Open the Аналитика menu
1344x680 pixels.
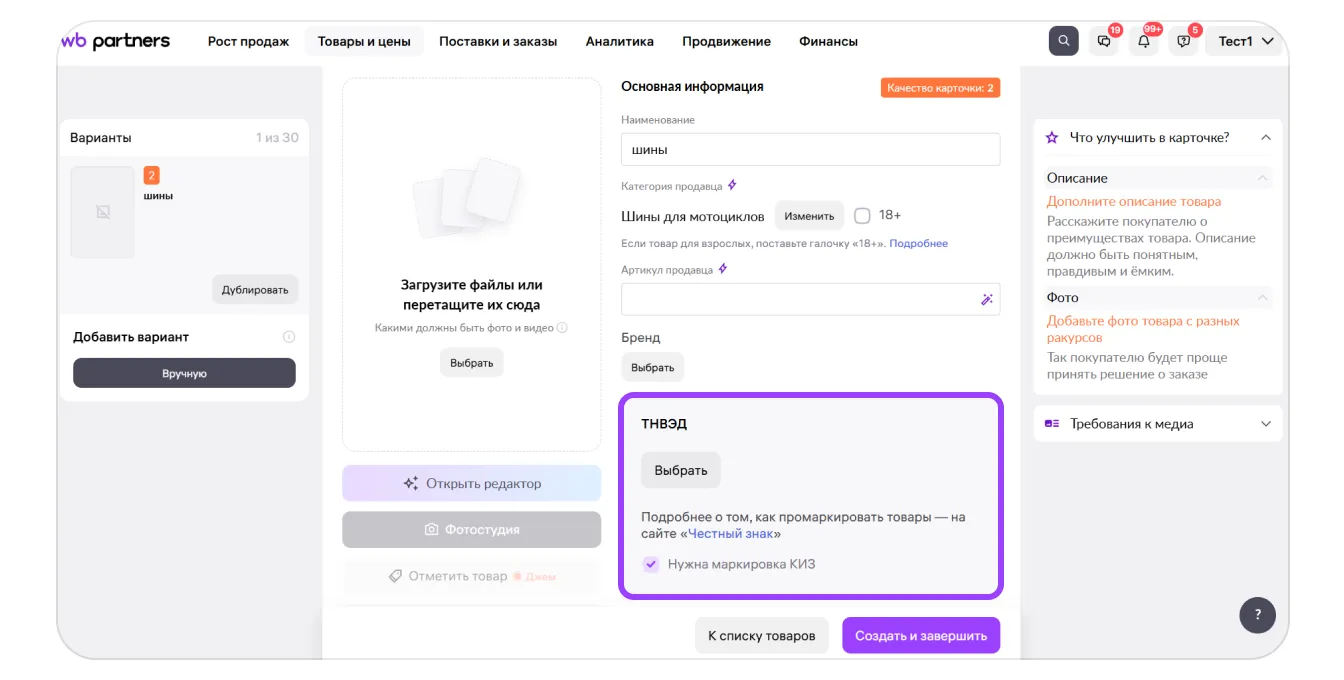619,41
